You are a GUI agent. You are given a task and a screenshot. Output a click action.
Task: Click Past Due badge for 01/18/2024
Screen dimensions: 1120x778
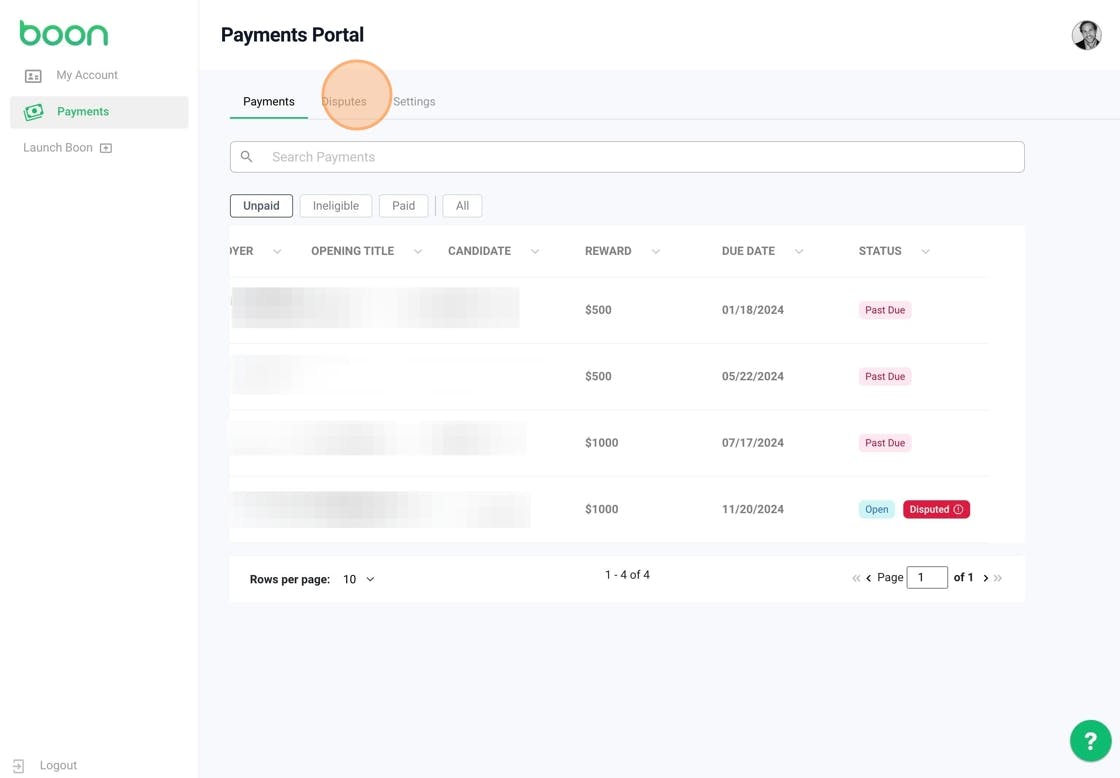(885, 310)
